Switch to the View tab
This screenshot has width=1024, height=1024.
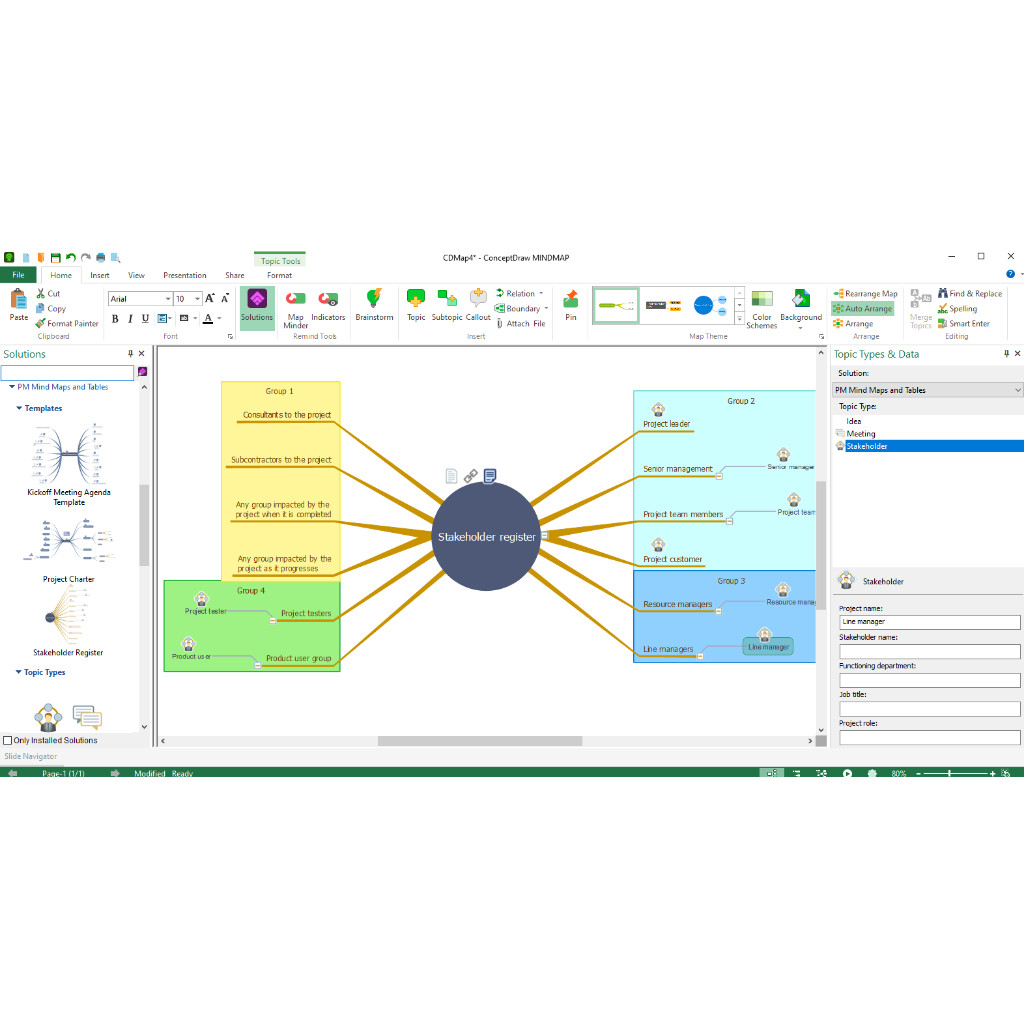coord(136,275)
